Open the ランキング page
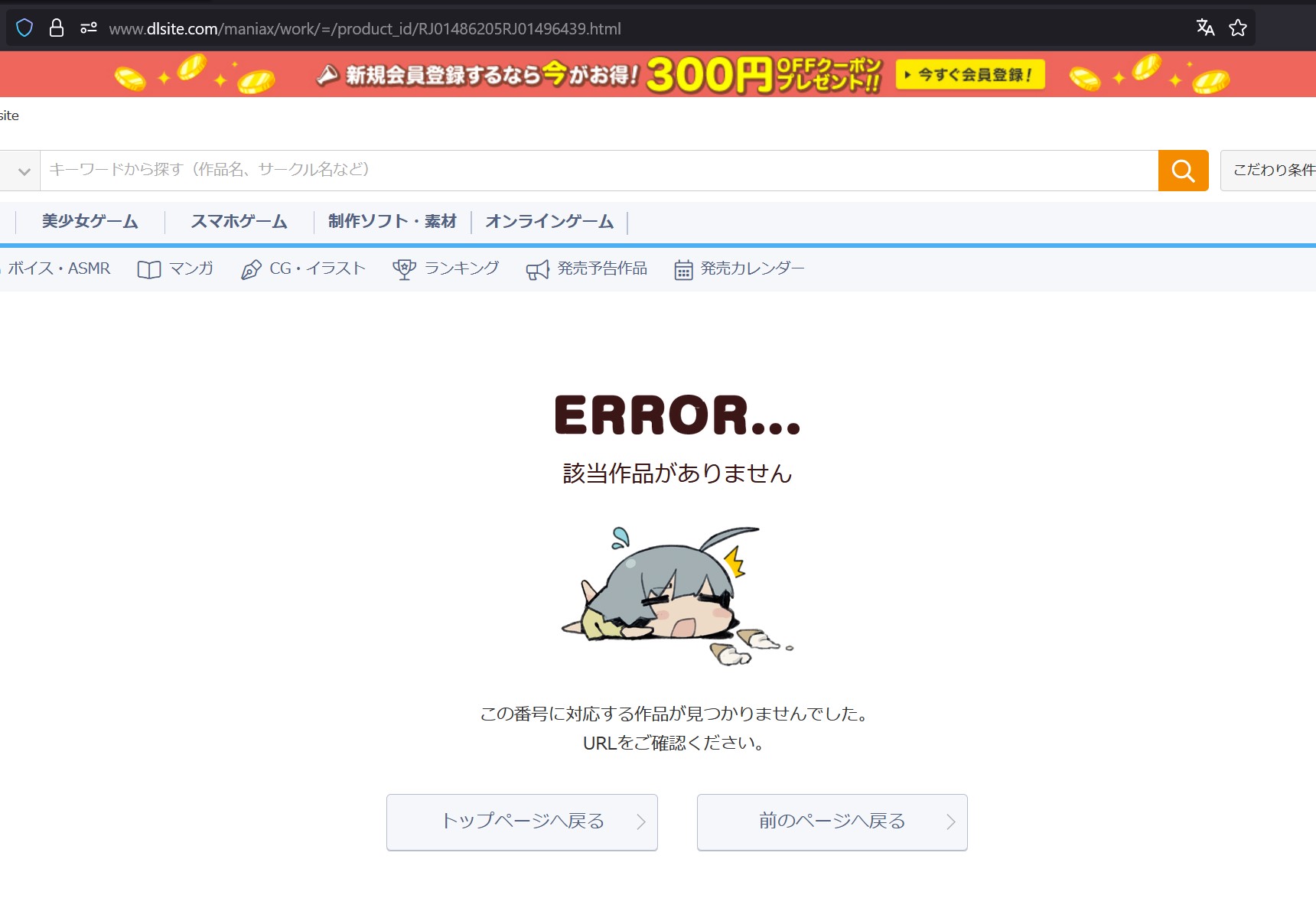 (462, 268)
